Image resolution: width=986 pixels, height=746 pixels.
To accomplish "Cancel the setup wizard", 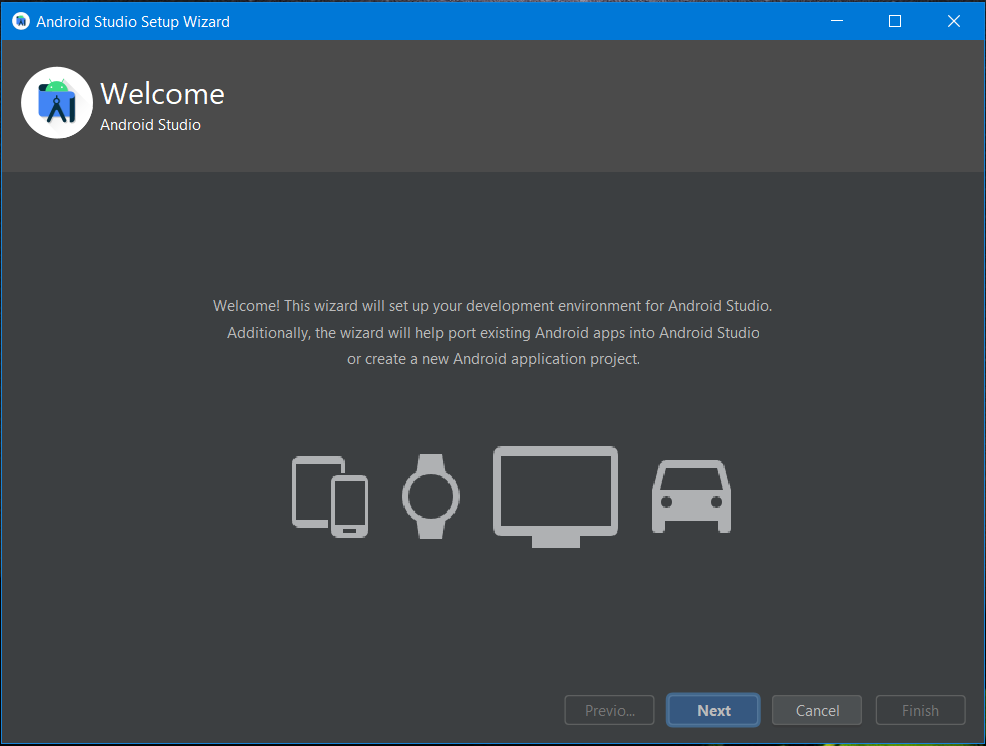I will point(817,710).
